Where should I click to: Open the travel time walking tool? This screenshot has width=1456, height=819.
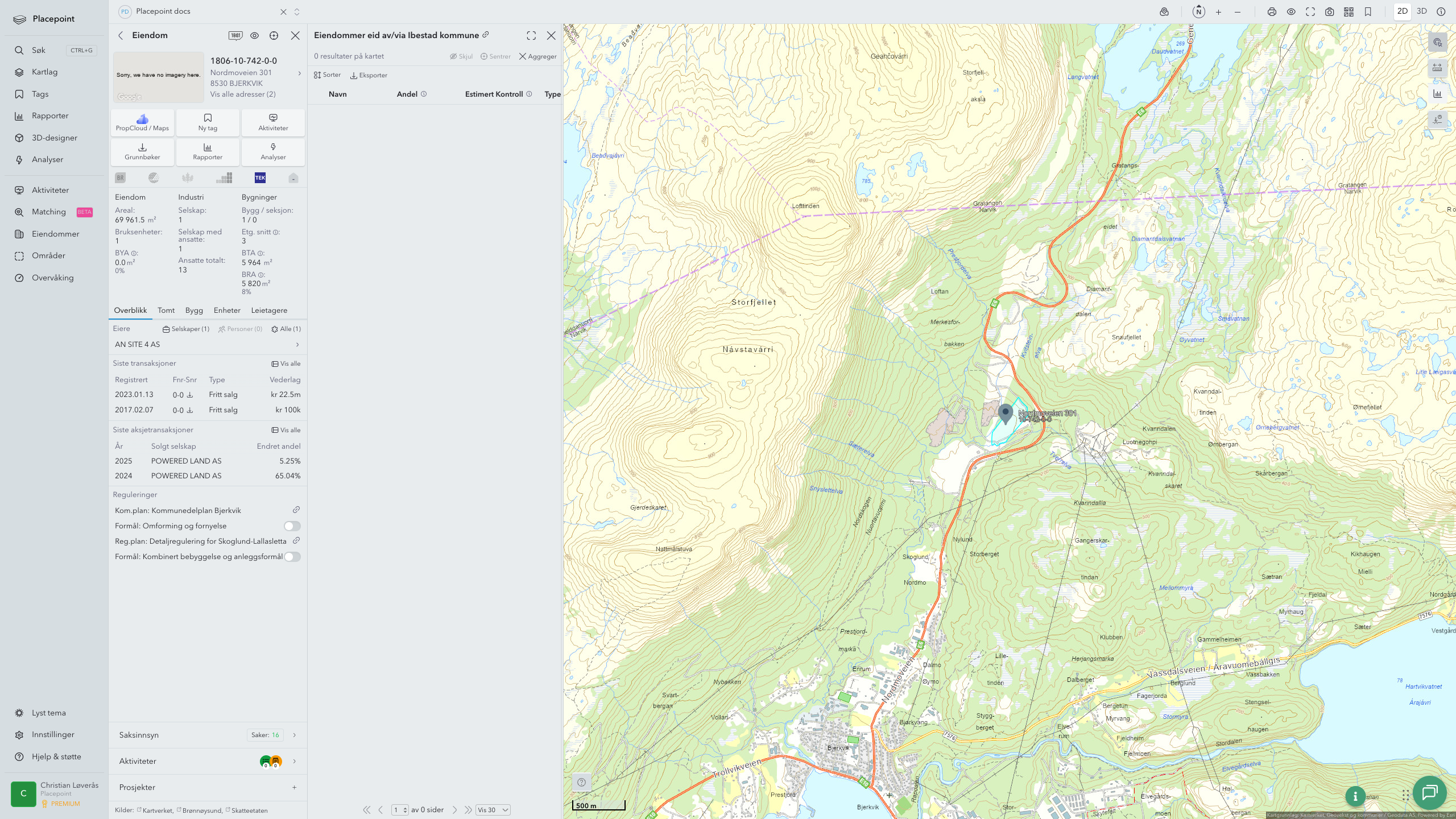(x=1437, y=119)
